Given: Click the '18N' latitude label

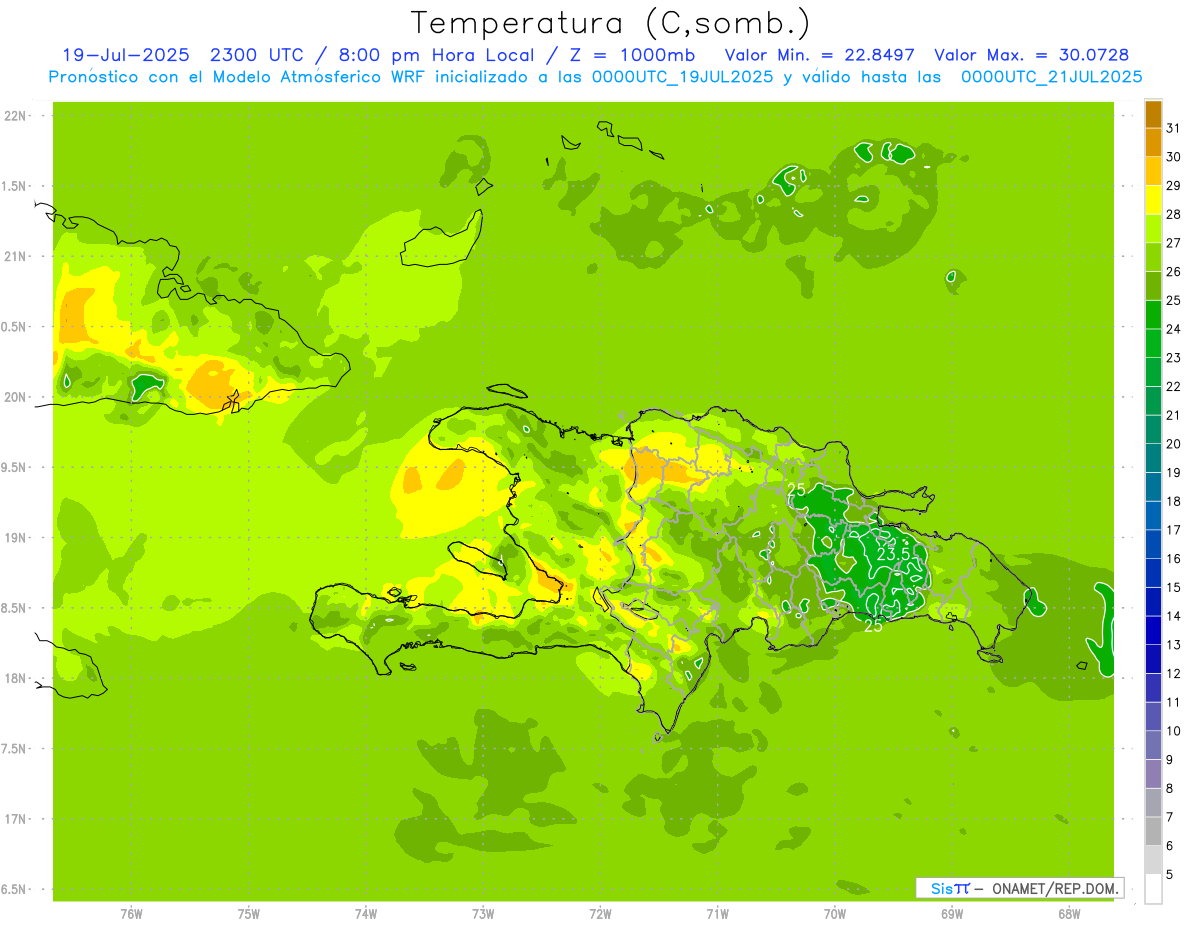Looking at the screenshot, I should point(14,679).
